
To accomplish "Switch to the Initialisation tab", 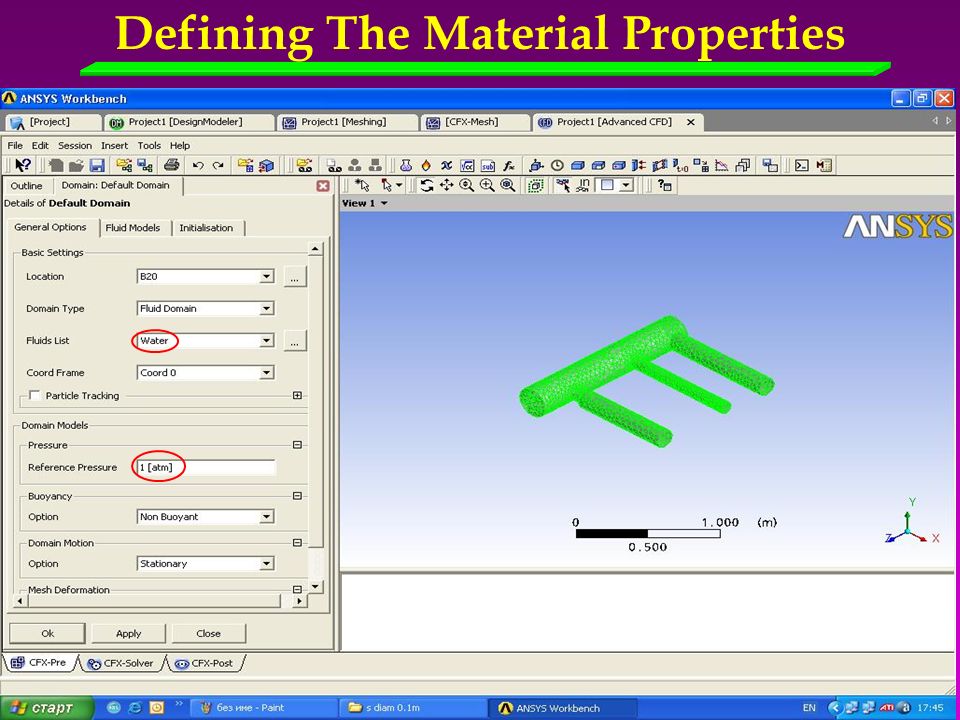I will (x=206, y=228).
